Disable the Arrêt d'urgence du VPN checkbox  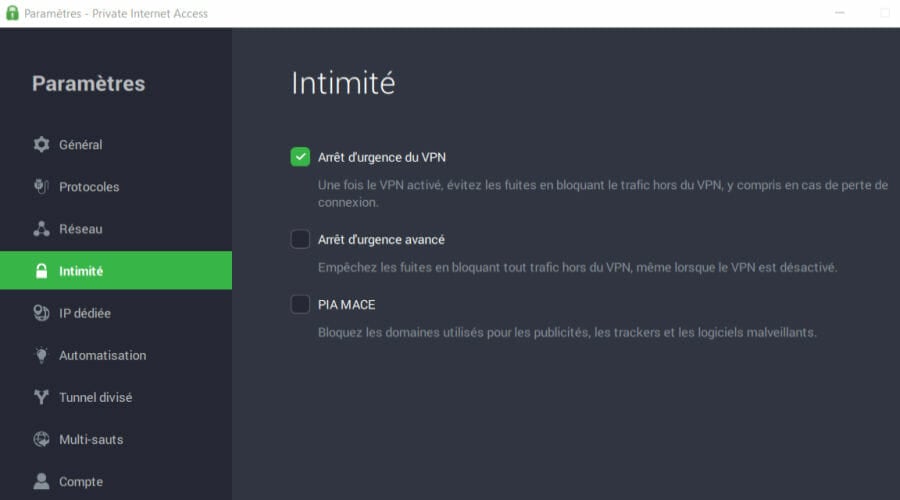pyautogui.click(x=300, y=157)
